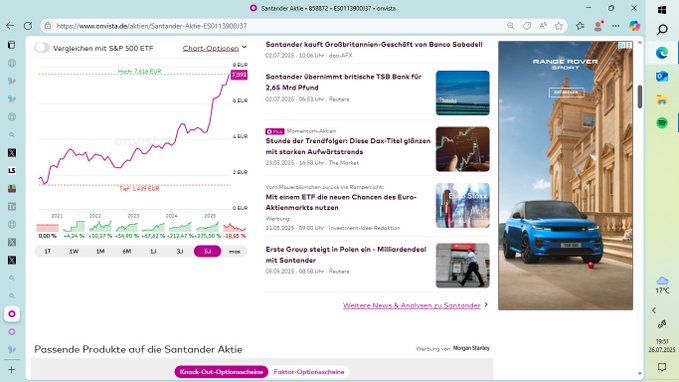Image resolution: width=679 pixels, height=382 pixels.
Task: Add this page to favorites star
Action: (559, 26)
